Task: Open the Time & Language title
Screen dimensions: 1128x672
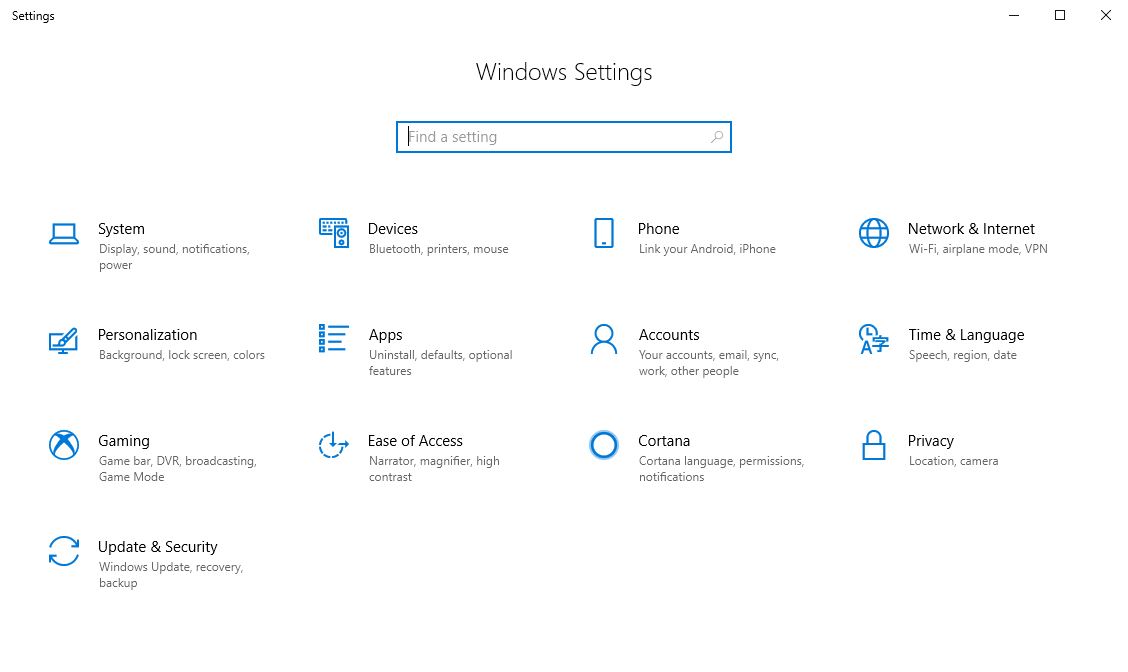Action: click(966, 335)
